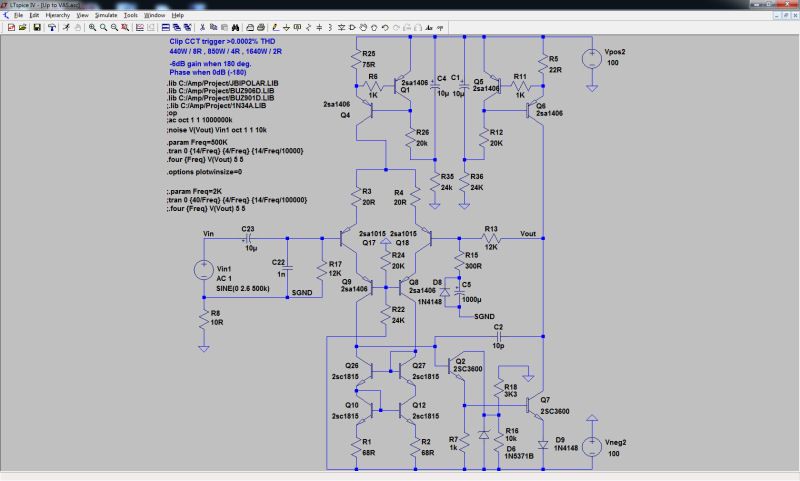The width and height of the screenshot is (800, 481).
Task: Open the Simulate menu
Action: 106,15
